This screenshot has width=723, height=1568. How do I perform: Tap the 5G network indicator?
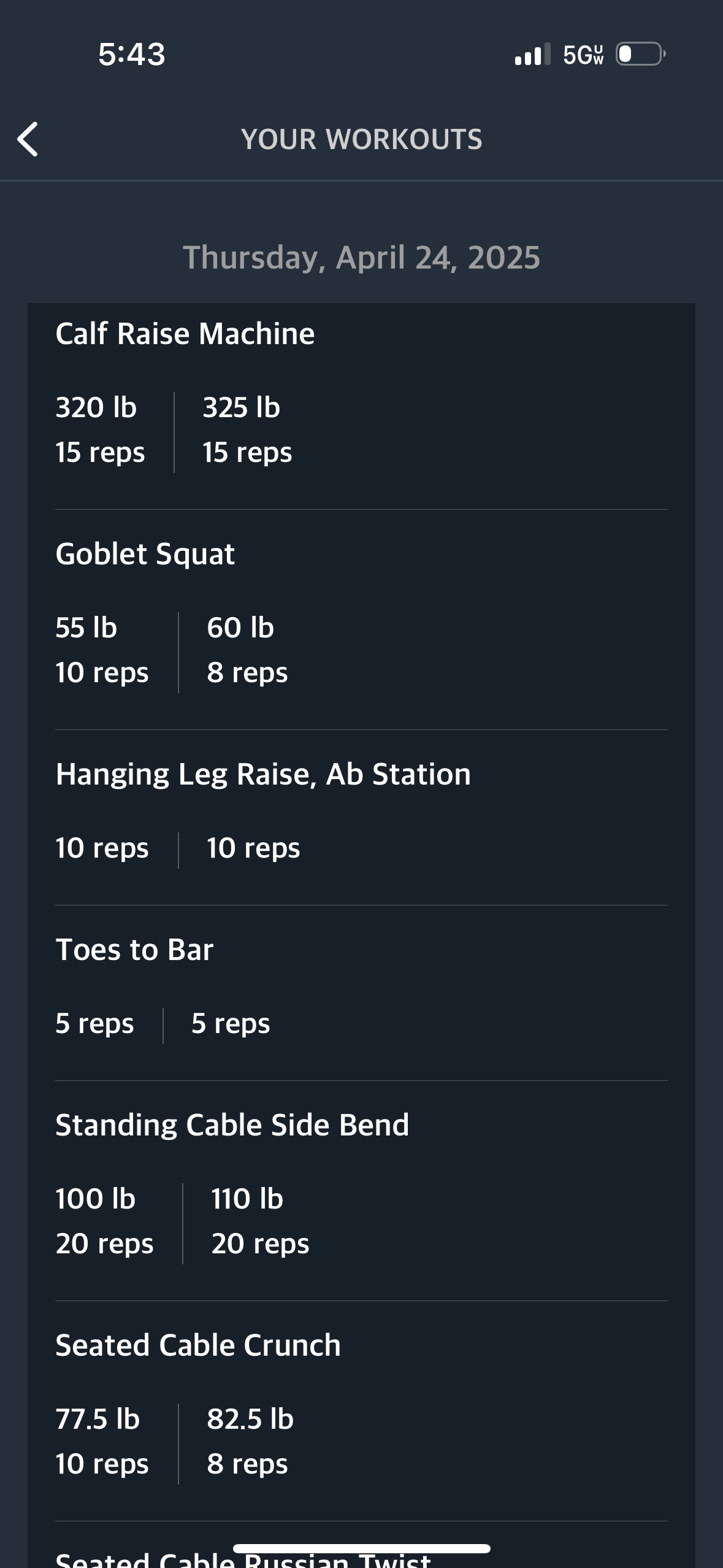click(x=583, y=55)
